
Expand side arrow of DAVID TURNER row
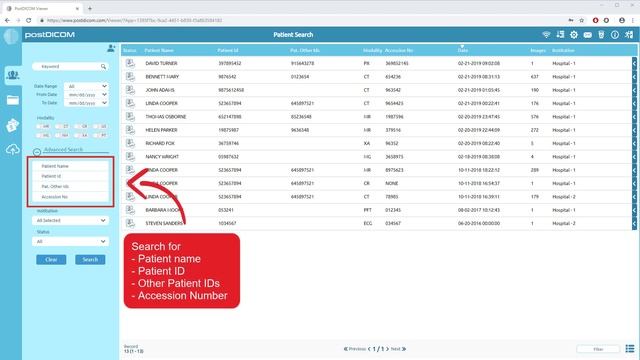634,63
